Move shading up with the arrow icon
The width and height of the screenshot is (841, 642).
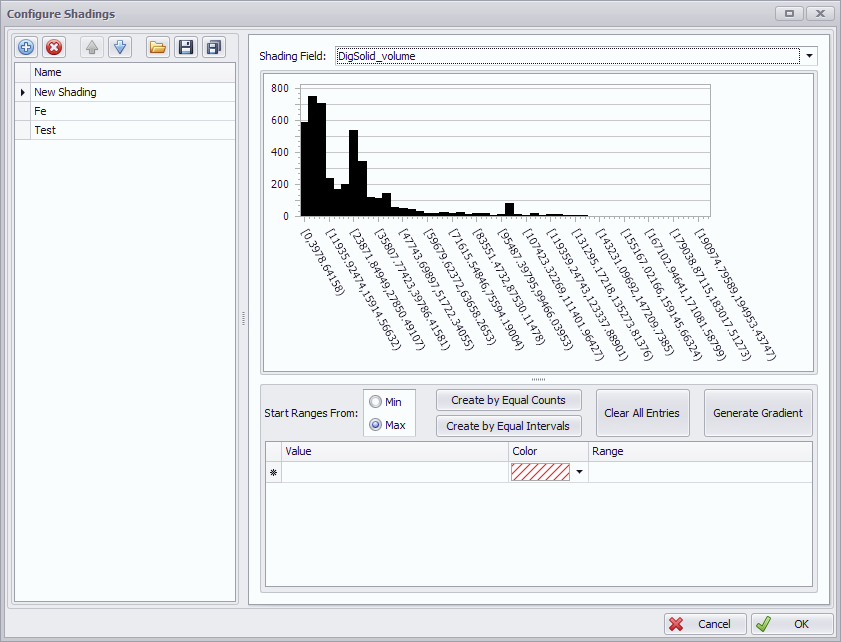click(x=92, y=47)
